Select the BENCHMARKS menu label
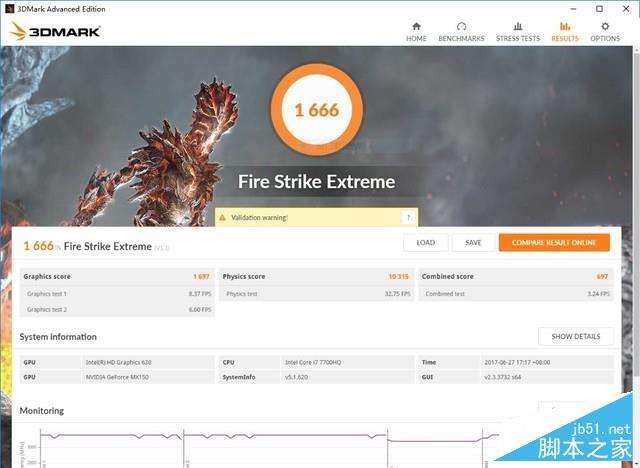The height and width of the screenshot is (468, 640). pyautogui.click(x=461, y=38)
